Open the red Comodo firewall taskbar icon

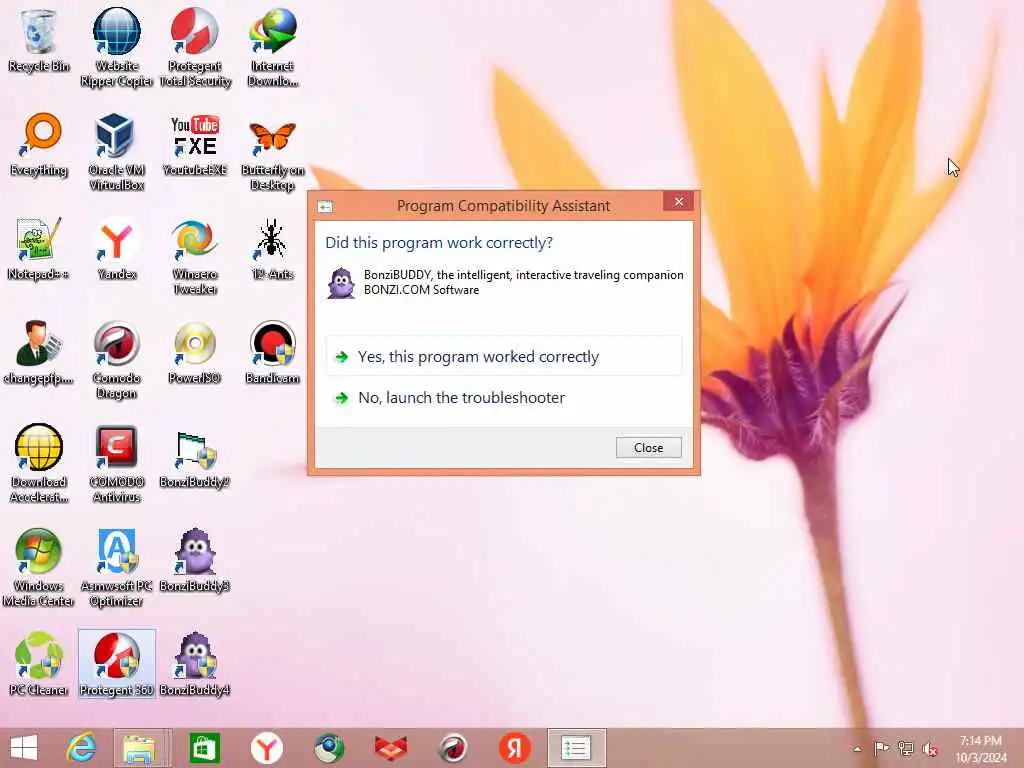pos(391,748)
